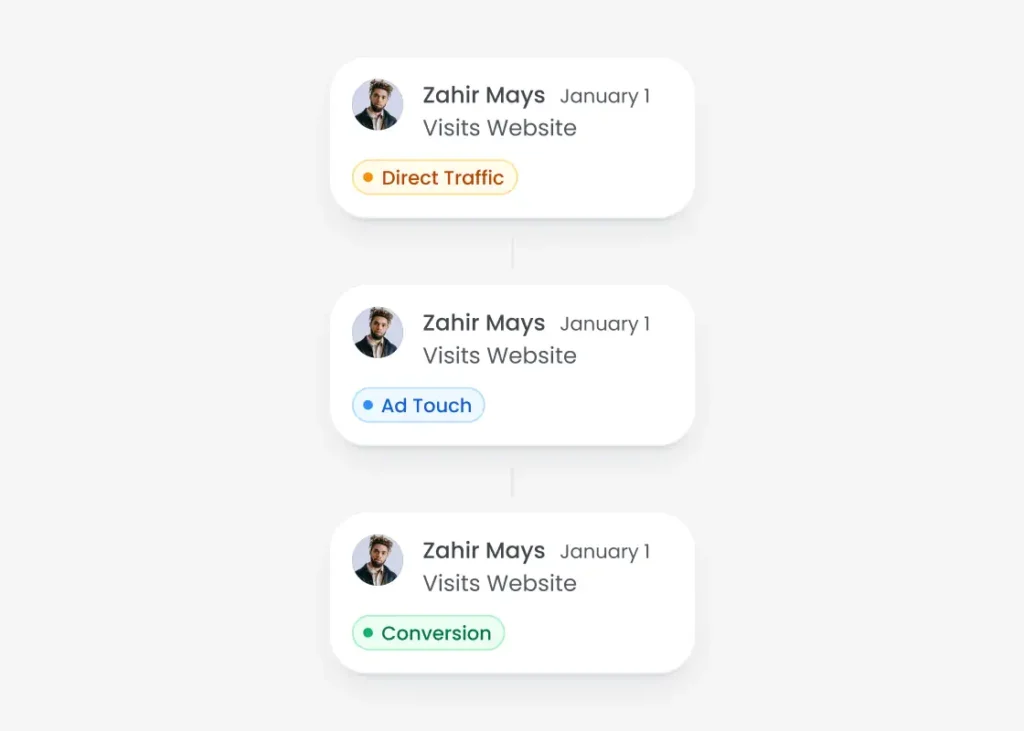Open Zahir Mays name in Direct Traffic card
1024x731 pixels.
(484, 96)
